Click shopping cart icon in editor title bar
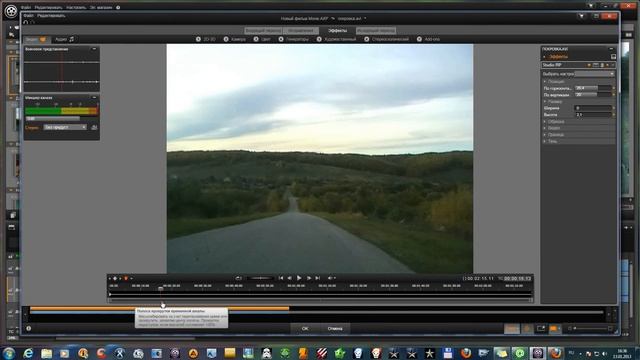The height and width of the screenshot is (360, 640). point(582,16)
